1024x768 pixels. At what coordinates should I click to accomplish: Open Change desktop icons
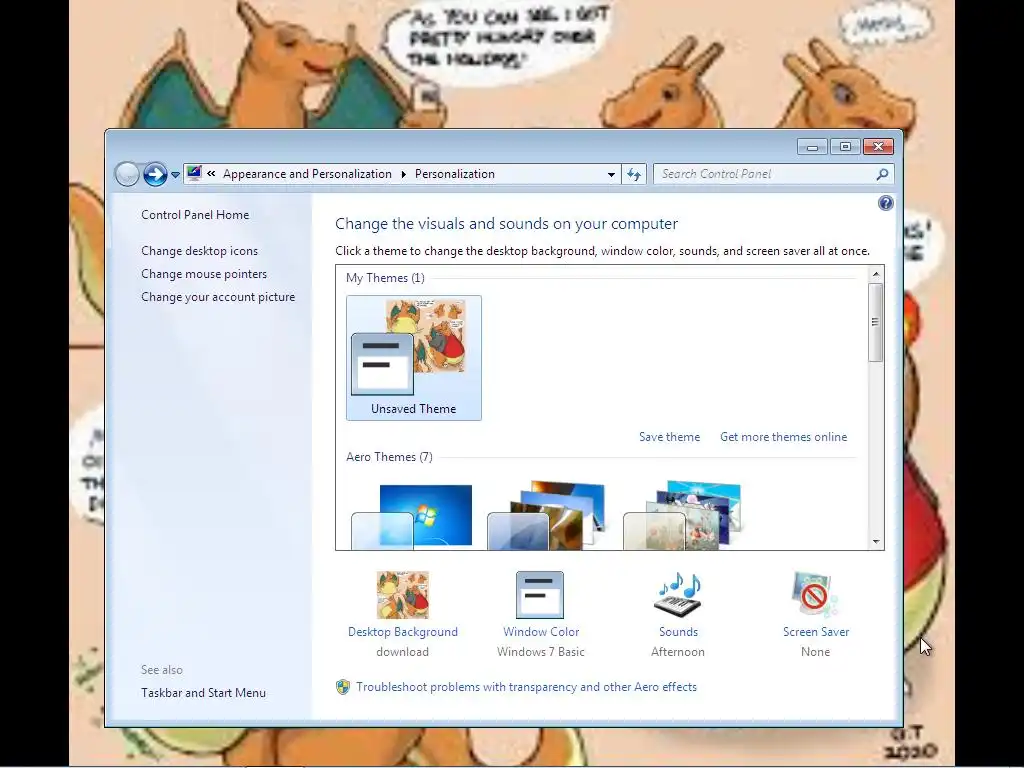[x=199, y=251]
